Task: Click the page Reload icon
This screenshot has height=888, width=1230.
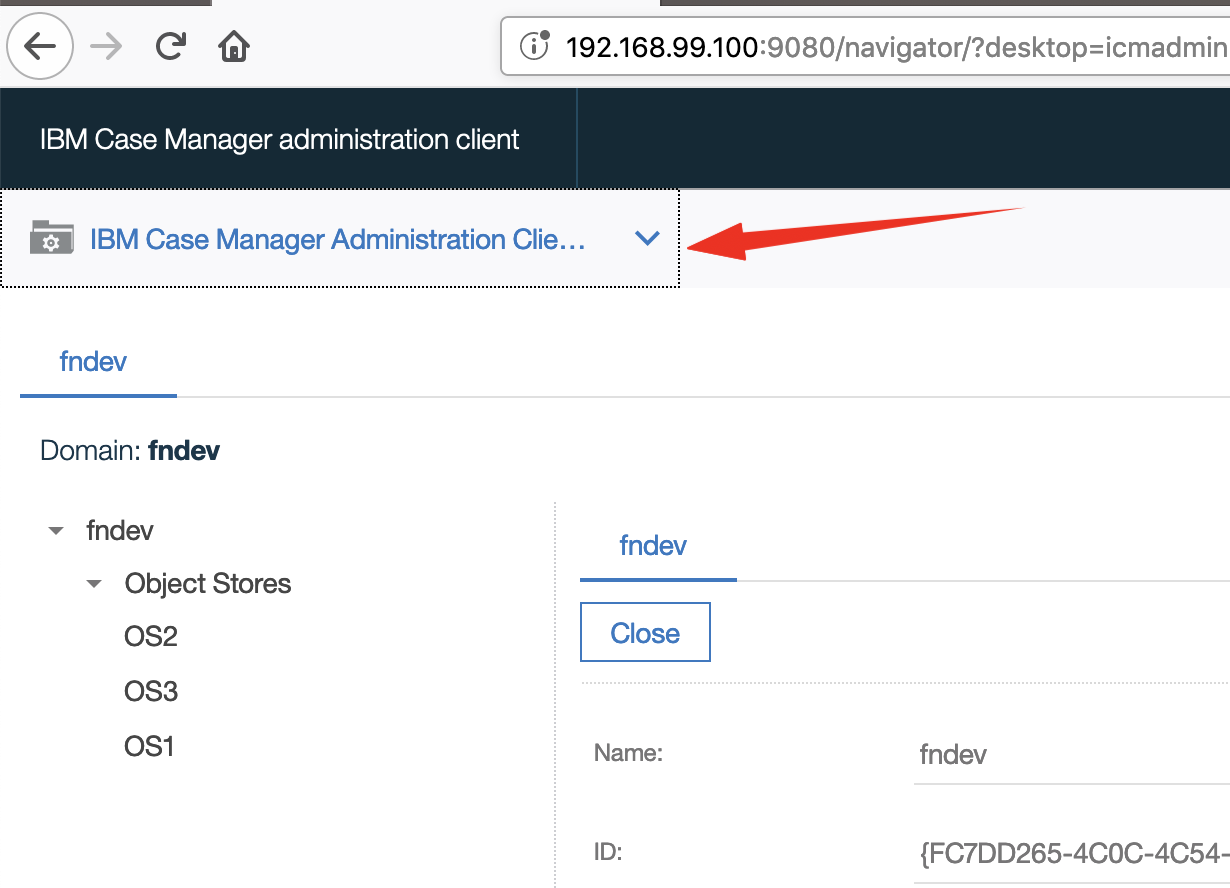Action: [169, 46]
